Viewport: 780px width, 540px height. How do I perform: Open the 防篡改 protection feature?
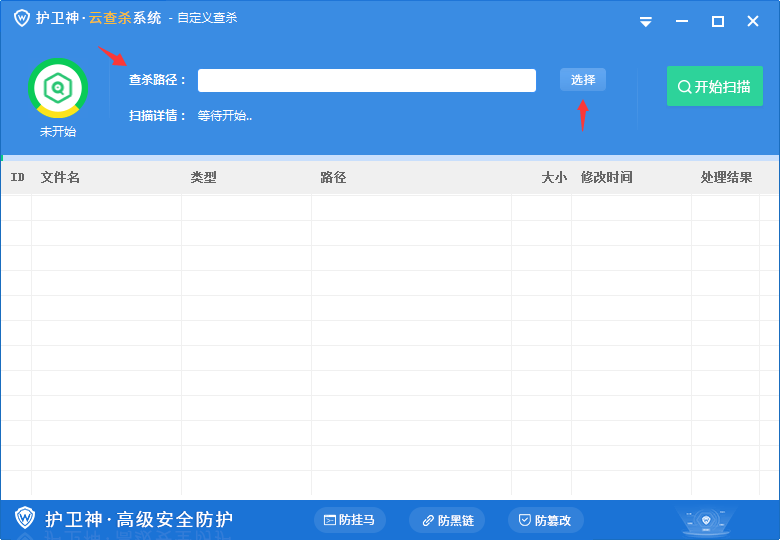pos(545,520)
